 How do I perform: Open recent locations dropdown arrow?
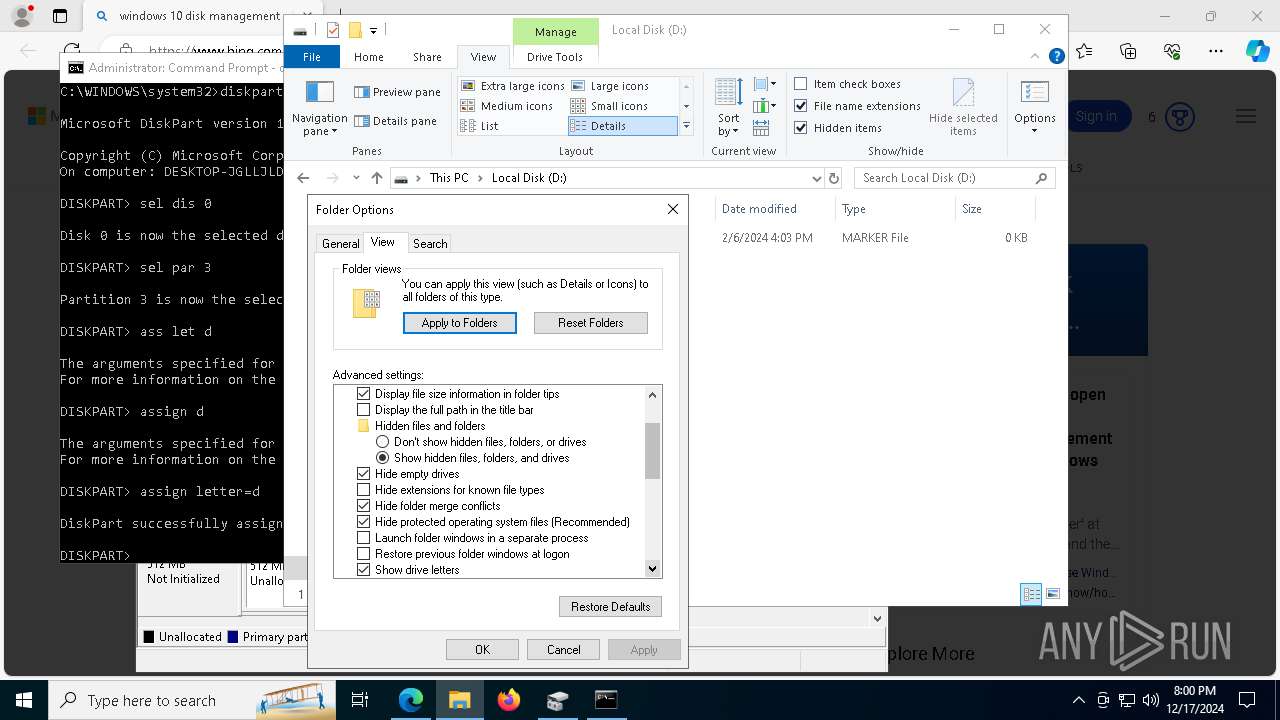point(356,178)
